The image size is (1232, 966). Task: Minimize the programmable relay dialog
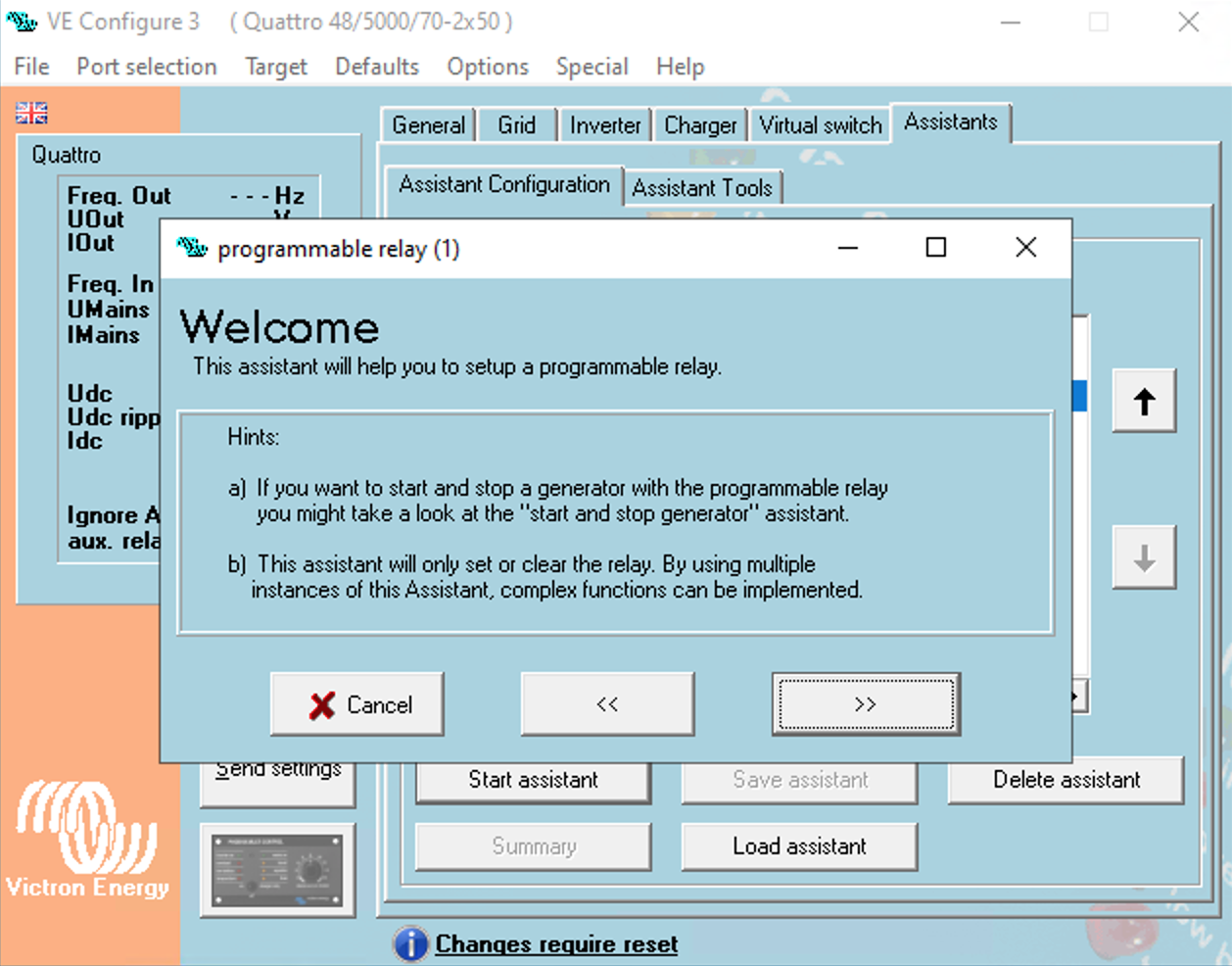point(848,248)
